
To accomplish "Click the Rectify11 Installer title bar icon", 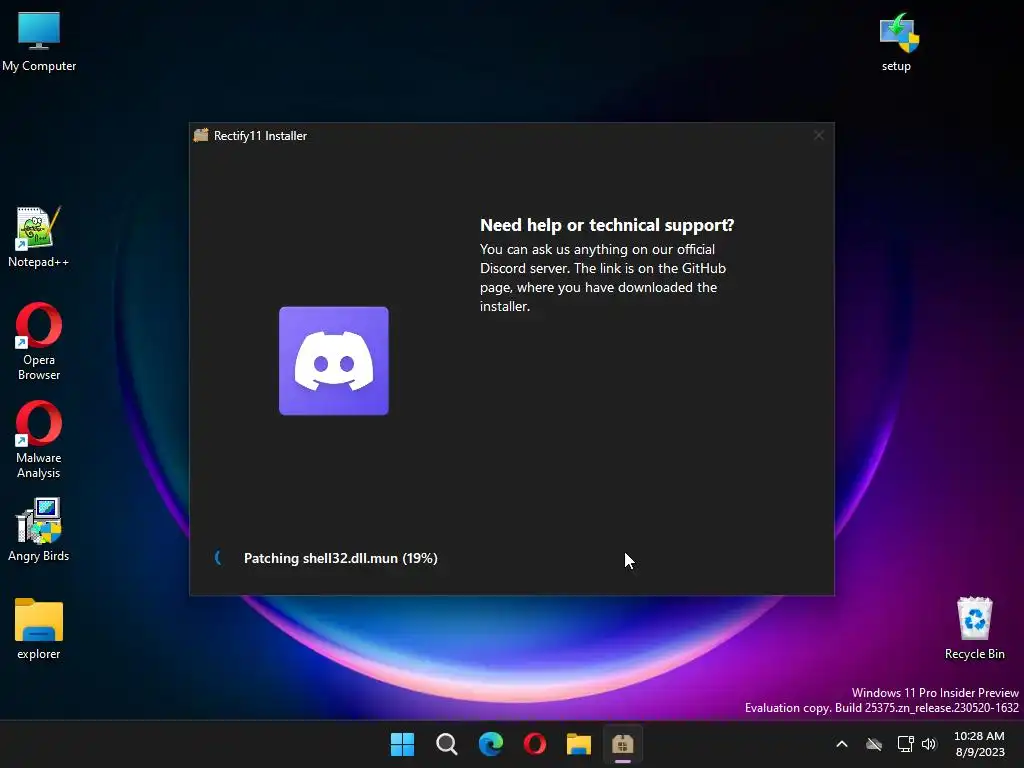I will [201, 135].
